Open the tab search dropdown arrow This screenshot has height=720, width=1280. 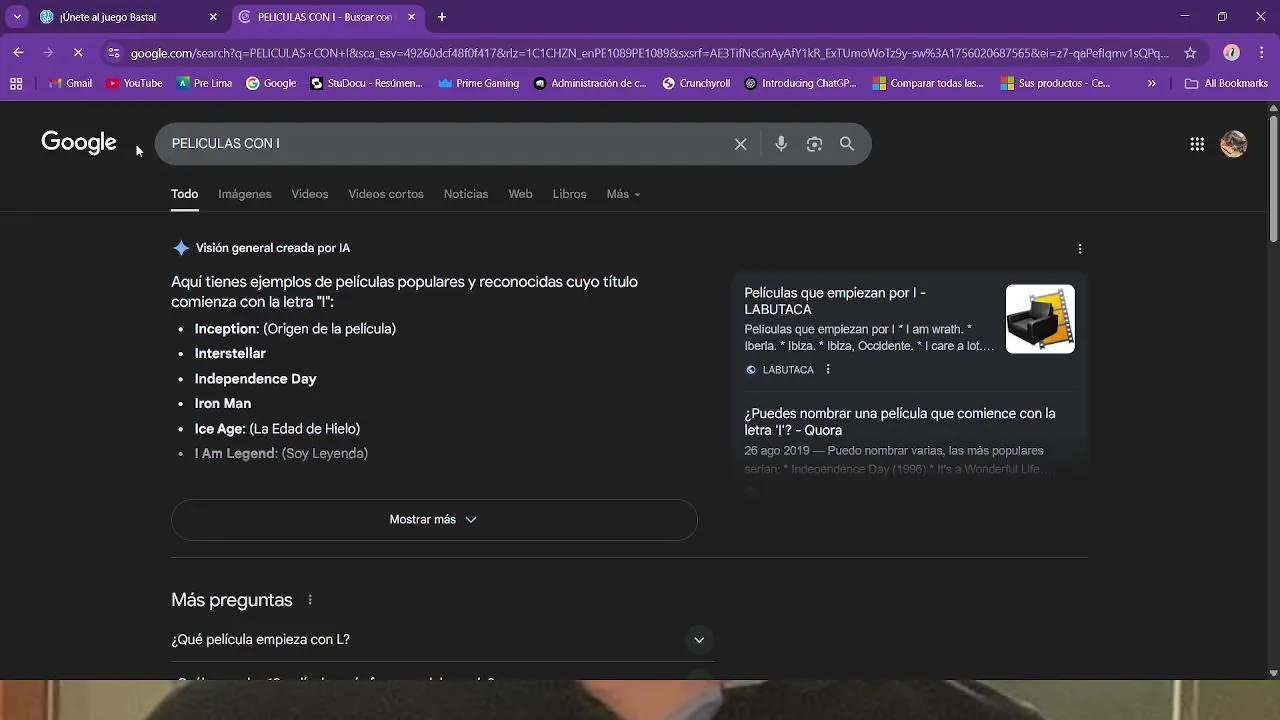[x=17, y=17]
